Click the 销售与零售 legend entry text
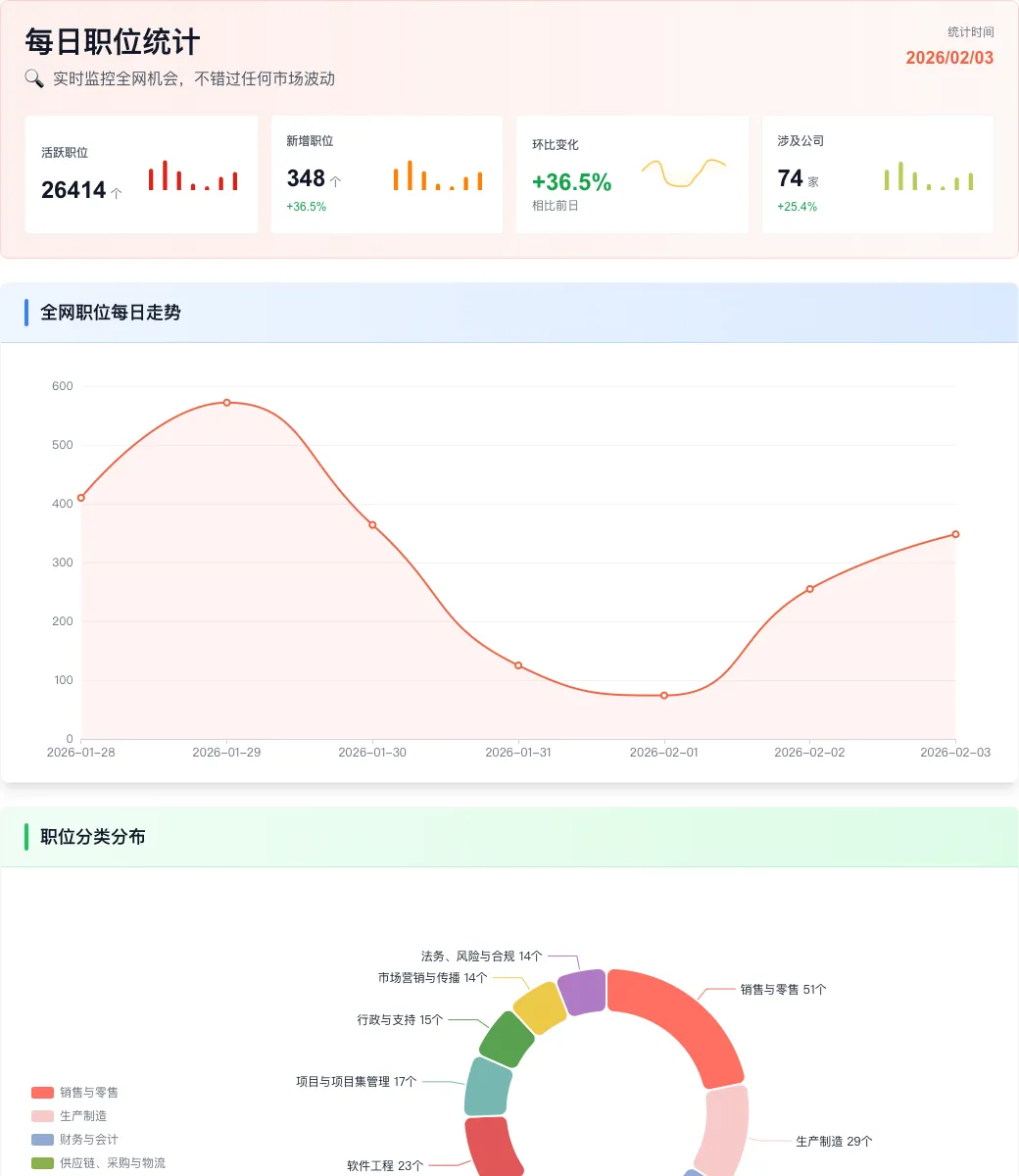This screenshot has height=1176, width=1019. pyautogui.click(x=89, y=1093)
